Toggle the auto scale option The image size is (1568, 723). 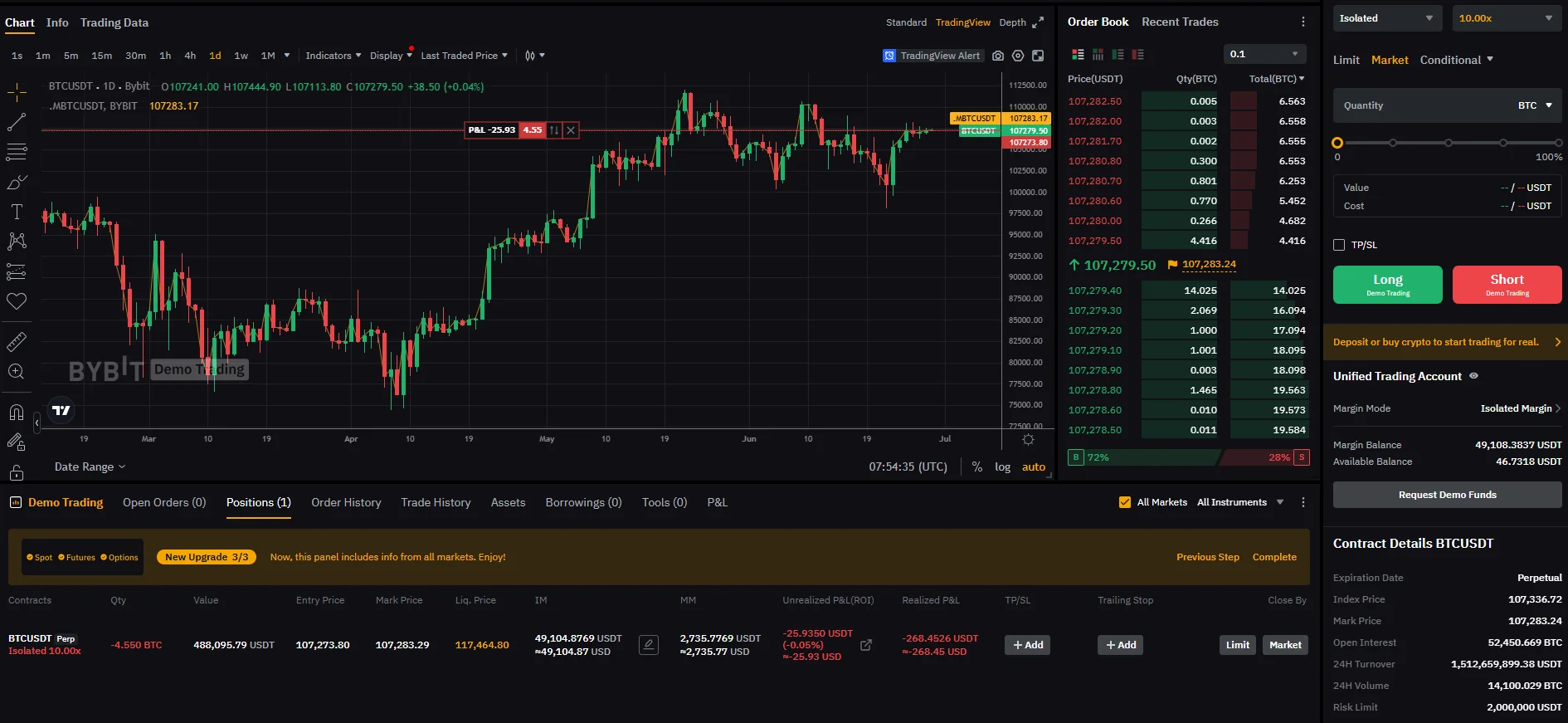click(x=1034, y=467)
